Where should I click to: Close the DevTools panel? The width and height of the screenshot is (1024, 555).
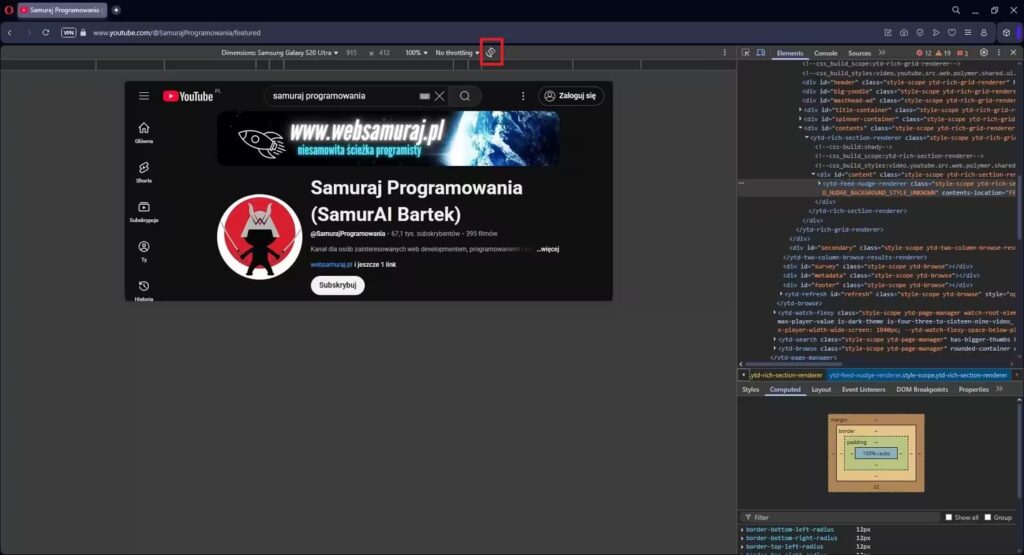pos(1013,52)
